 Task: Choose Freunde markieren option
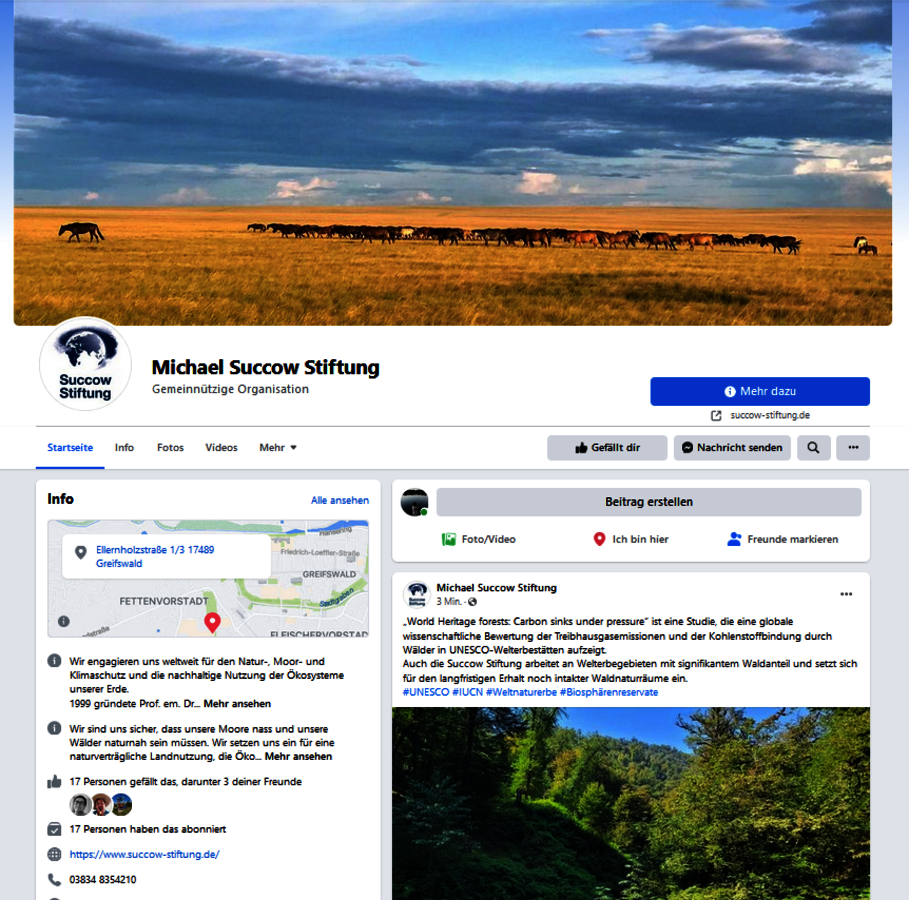(x=783, y=539)
